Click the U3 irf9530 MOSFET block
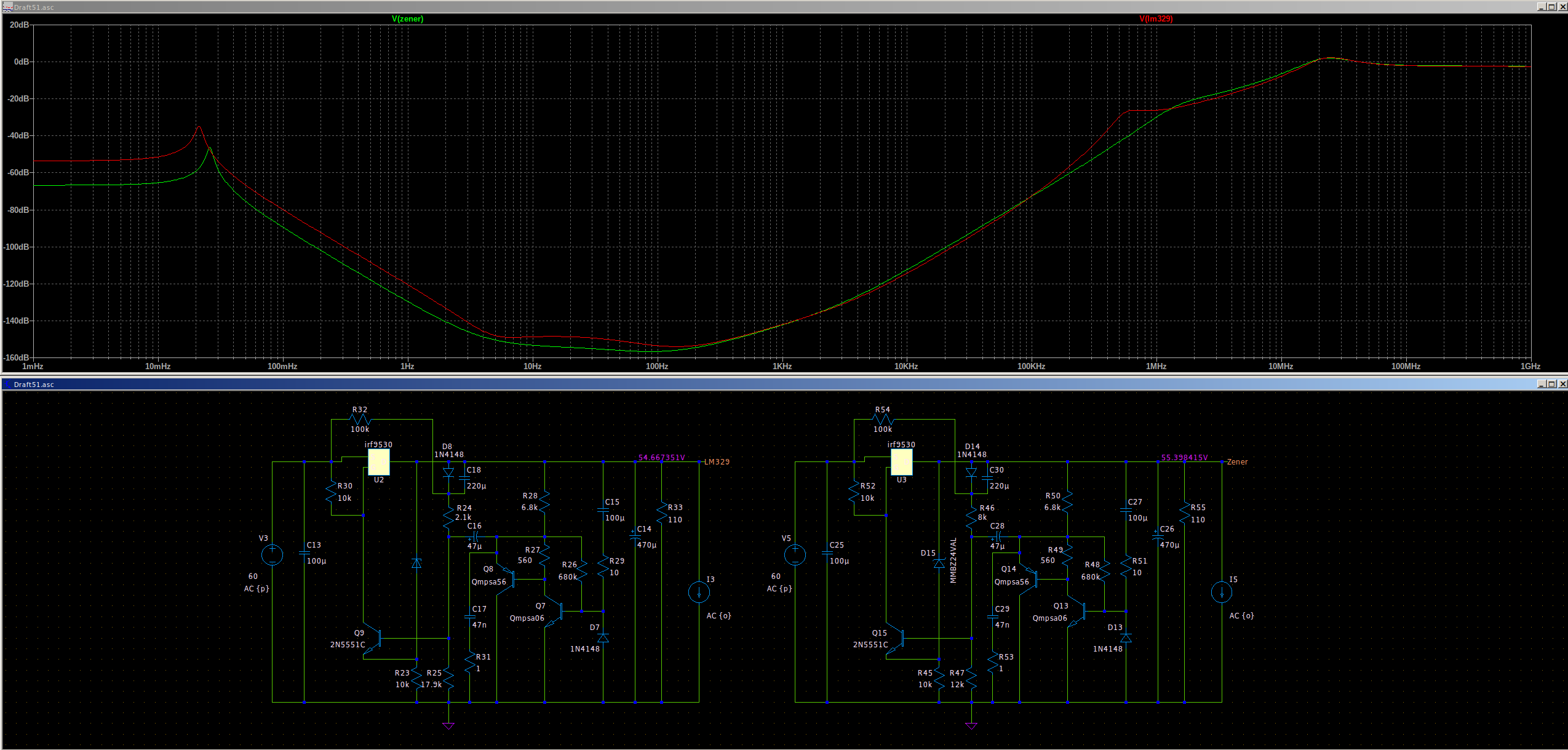The height and width of the screenshot is (750, 1568). point(901,462)
